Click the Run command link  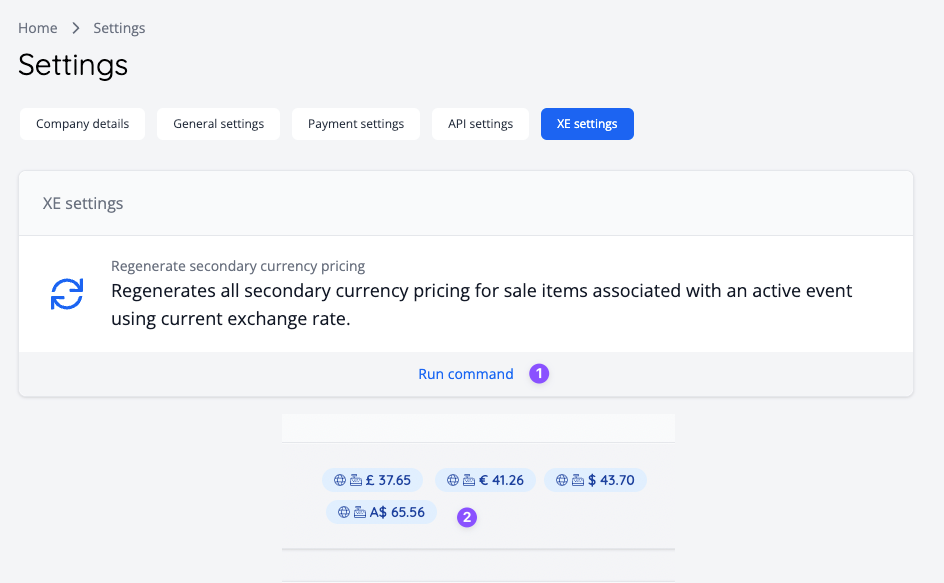466,373
